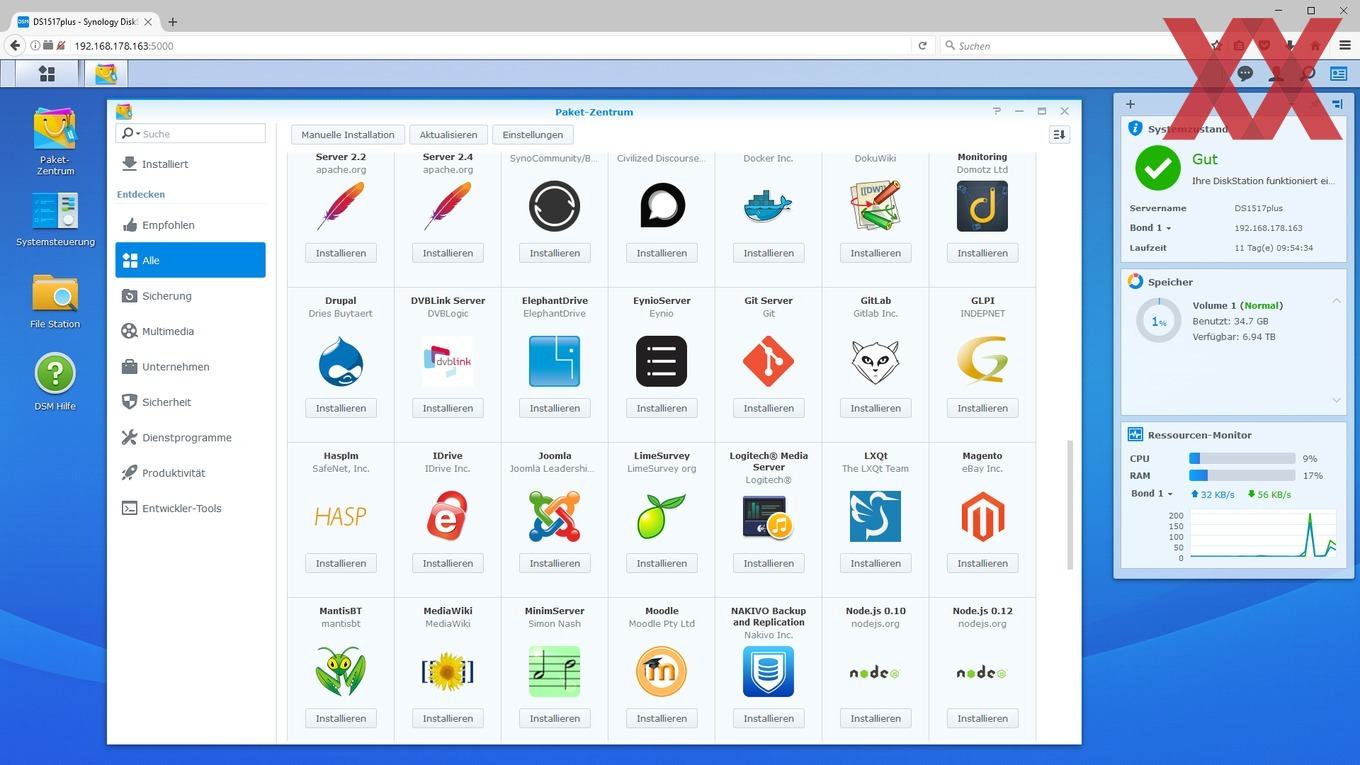Viewport: 1360px width, 765px height.
Task: Install the Drupal package
Action: pyautogui.click(x=341, y=408)
